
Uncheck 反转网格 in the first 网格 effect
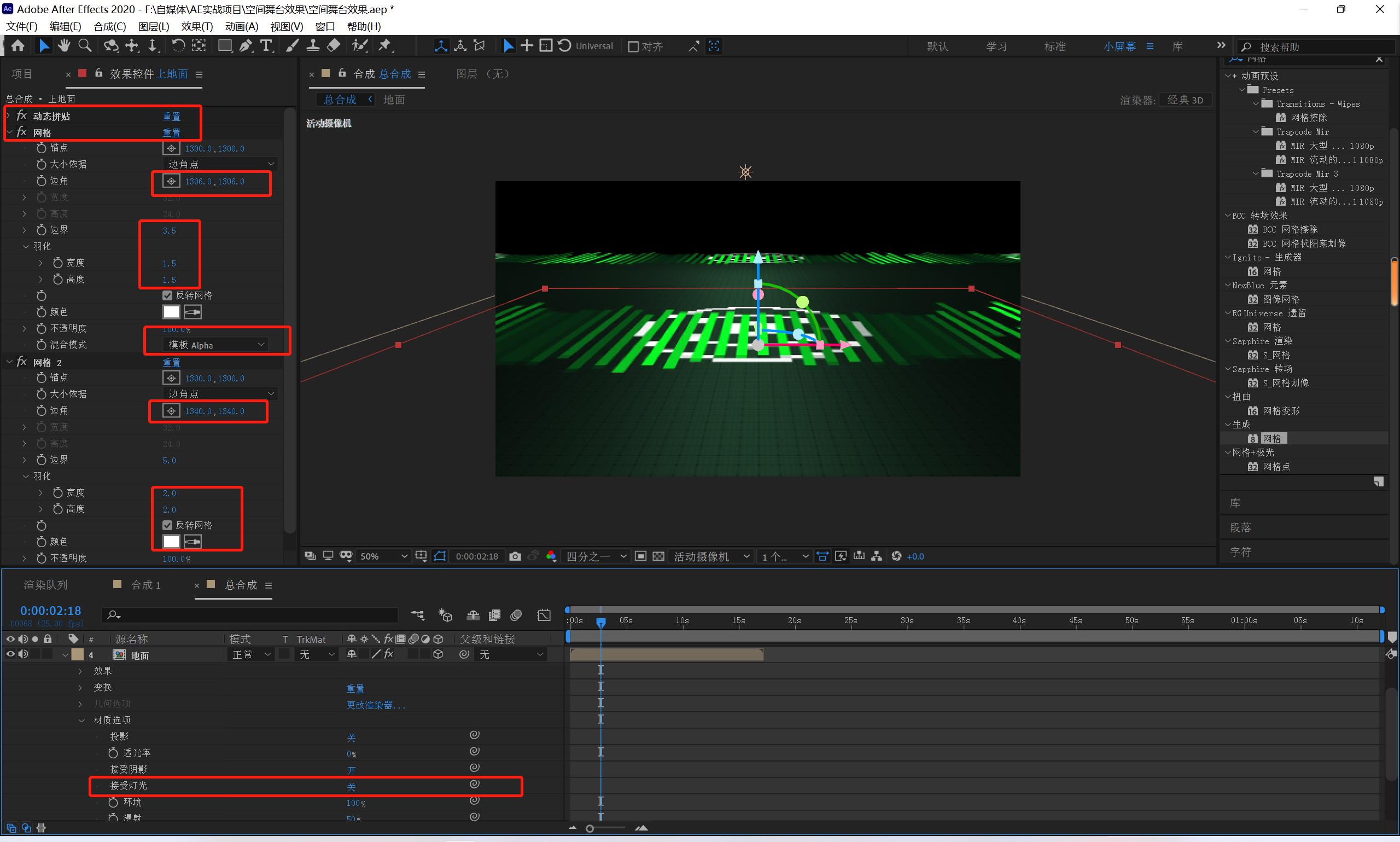click(167, 295)
